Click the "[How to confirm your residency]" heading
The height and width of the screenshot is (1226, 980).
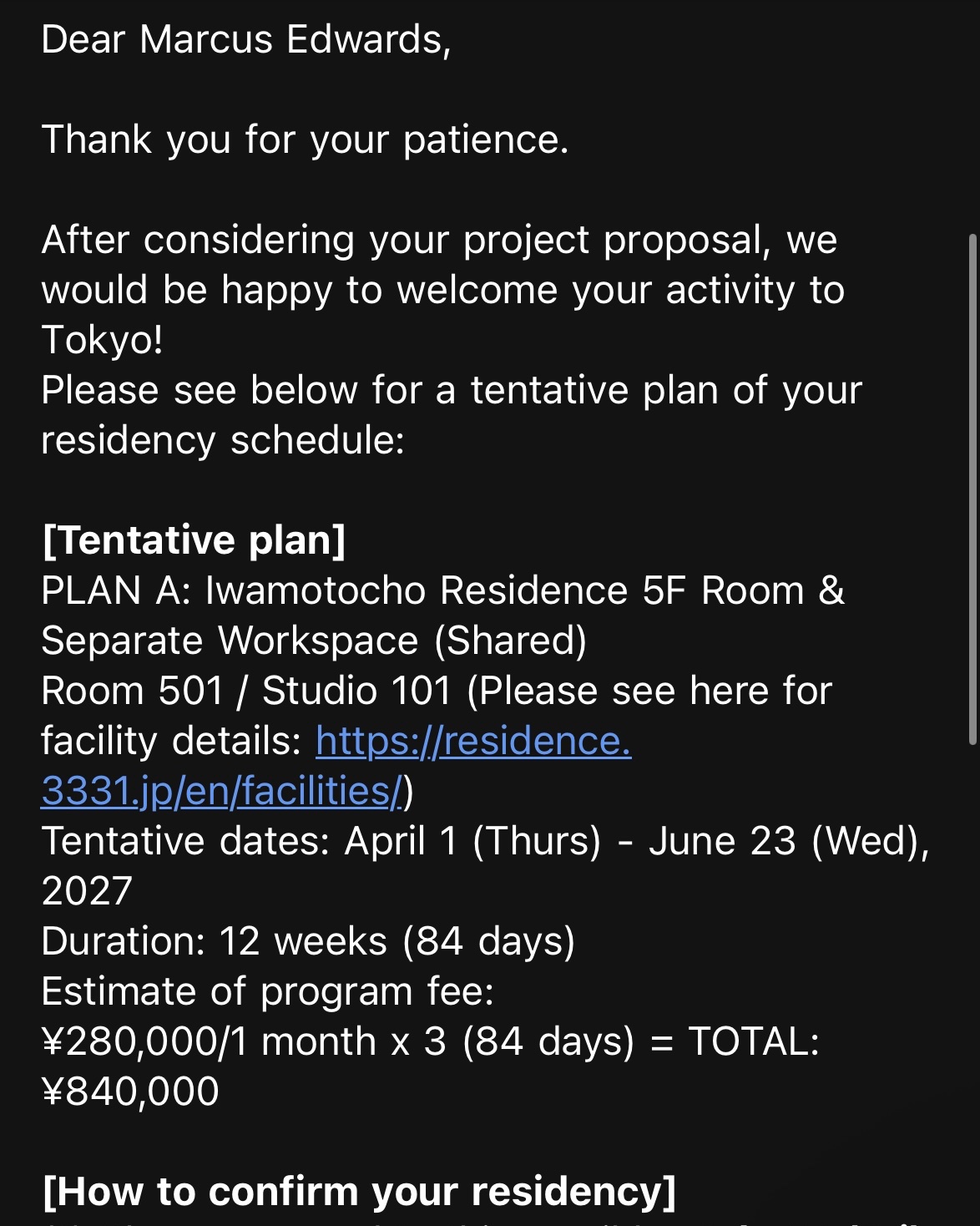tap(359, 1192)
